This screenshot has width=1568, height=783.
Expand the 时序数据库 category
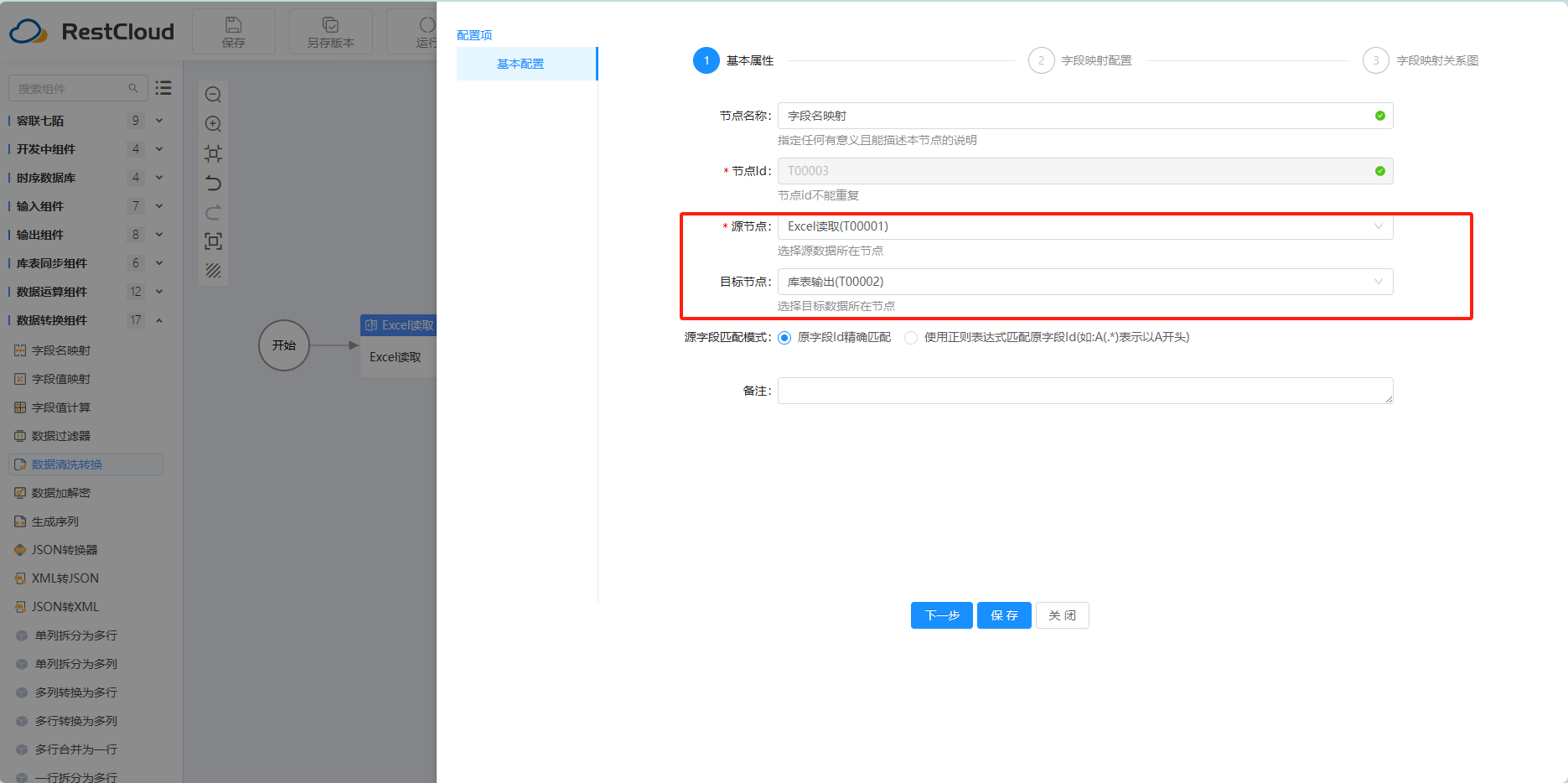(x=159, y=178)
